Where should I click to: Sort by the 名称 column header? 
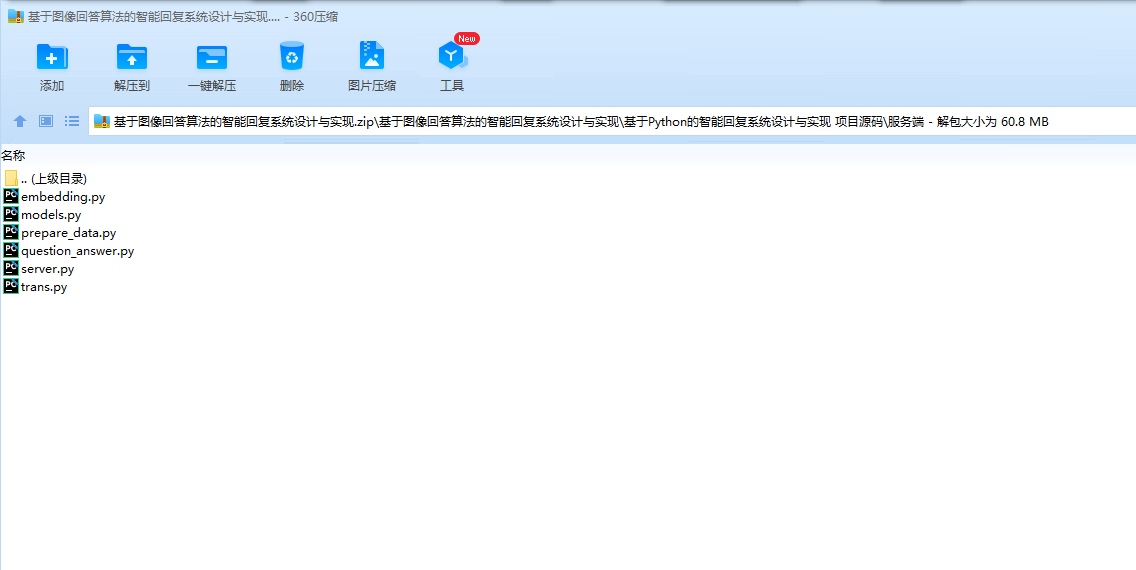coord(13,155)
